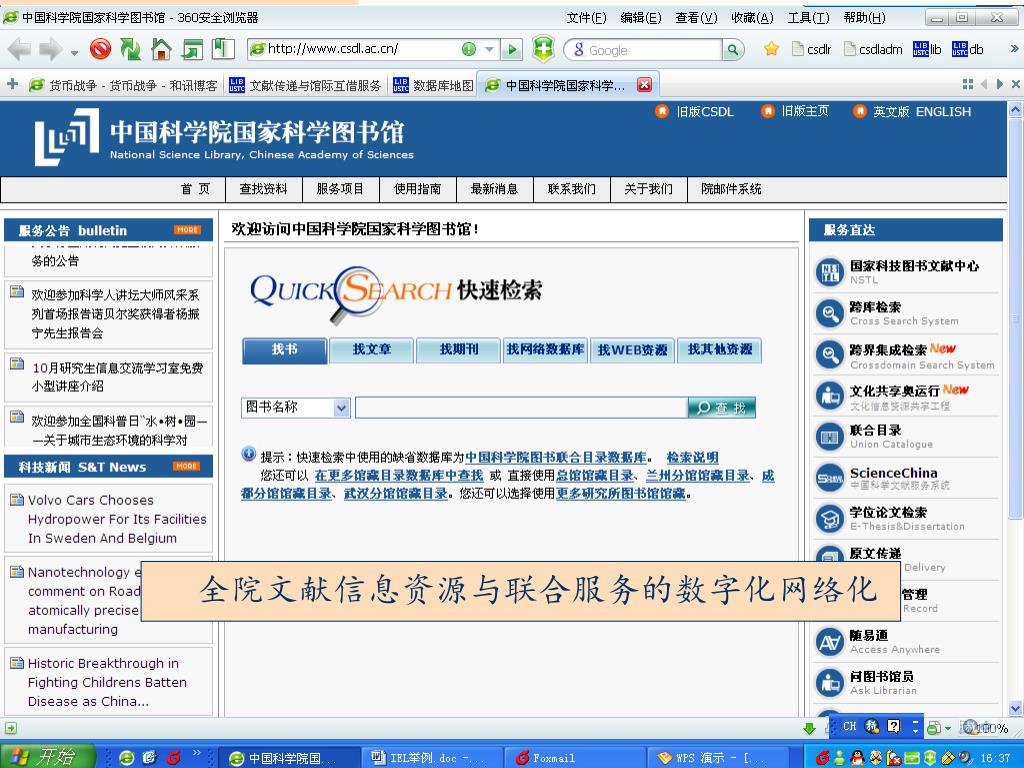1024x768 pixels.
Task: Click the NSTL 国家科技图书文献中心 icon
Action: pyautogui.click(x=830, y=272)
